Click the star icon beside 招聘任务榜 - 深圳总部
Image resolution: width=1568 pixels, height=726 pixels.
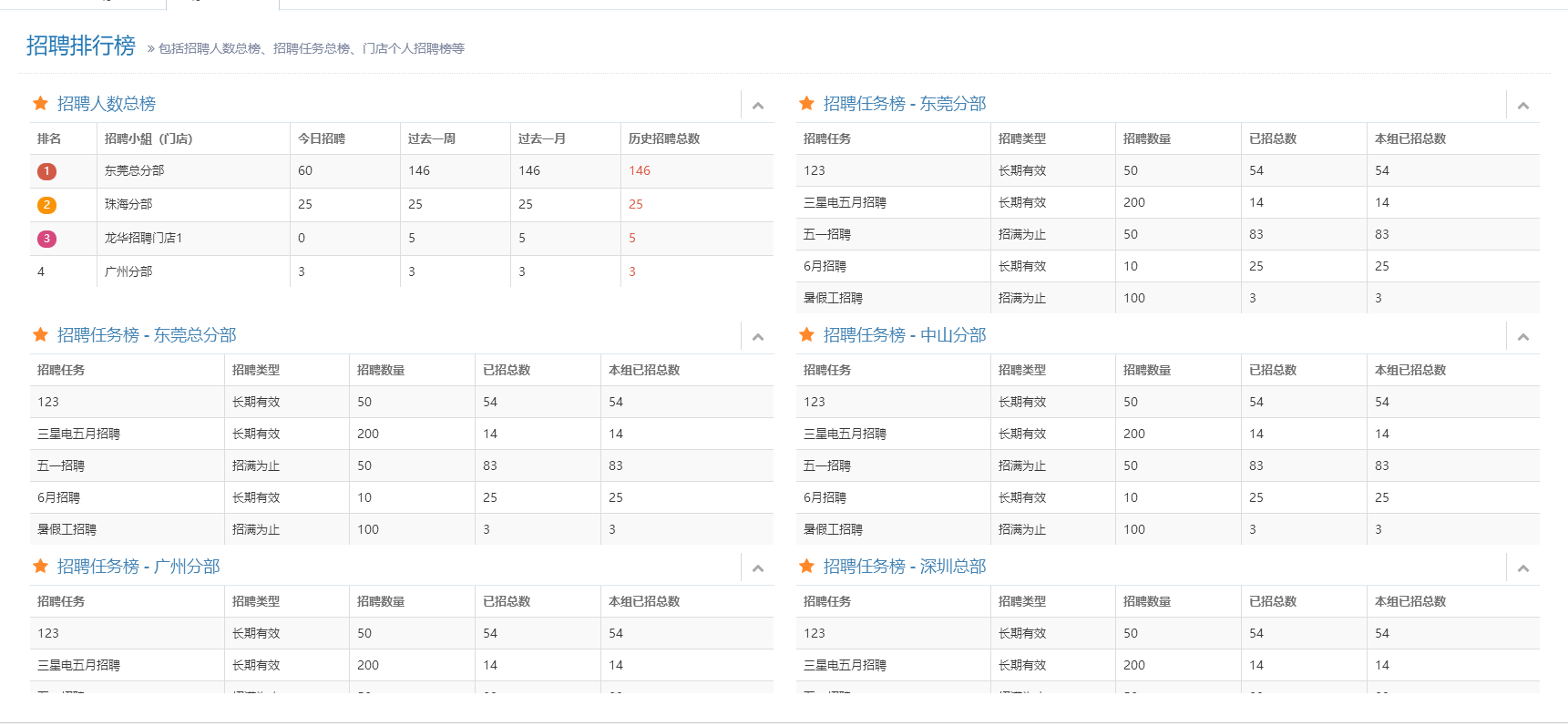[806, 567]
